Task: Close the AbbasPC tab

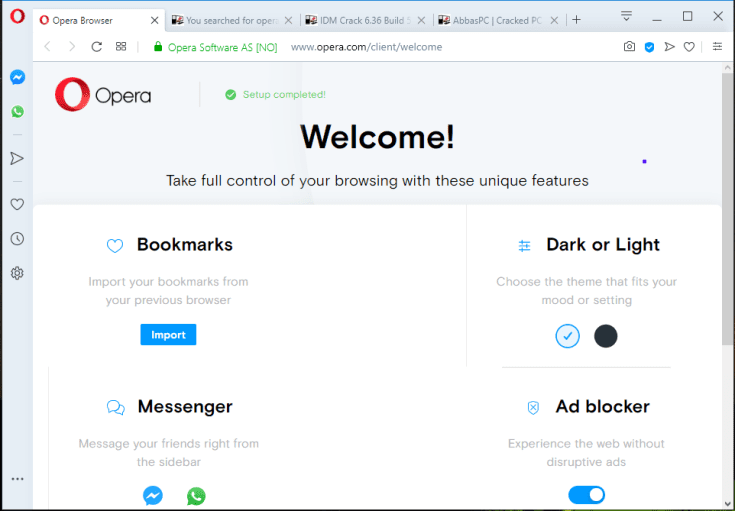Action: (554, 21)
